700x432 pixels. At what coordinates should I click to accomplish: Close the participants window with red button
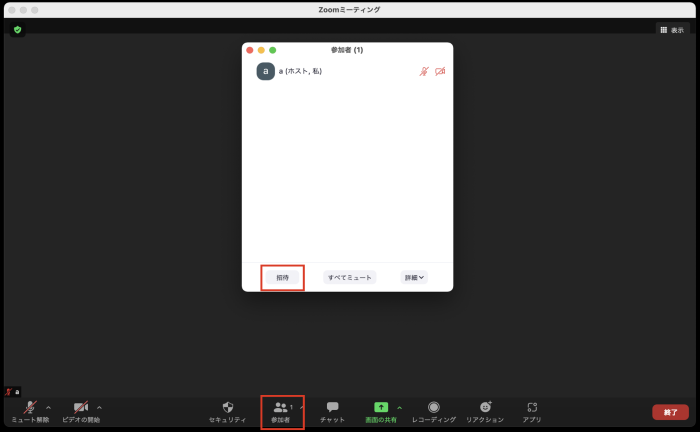[x=250, y=50]
